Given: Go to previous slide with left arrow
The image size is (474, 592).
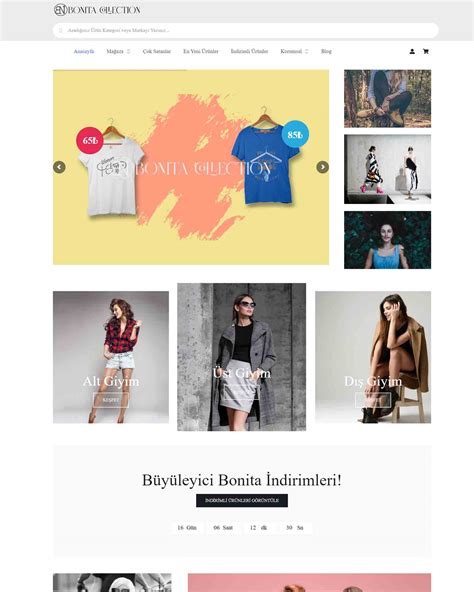Looking at the screenshot, I should tap(59, 167).
